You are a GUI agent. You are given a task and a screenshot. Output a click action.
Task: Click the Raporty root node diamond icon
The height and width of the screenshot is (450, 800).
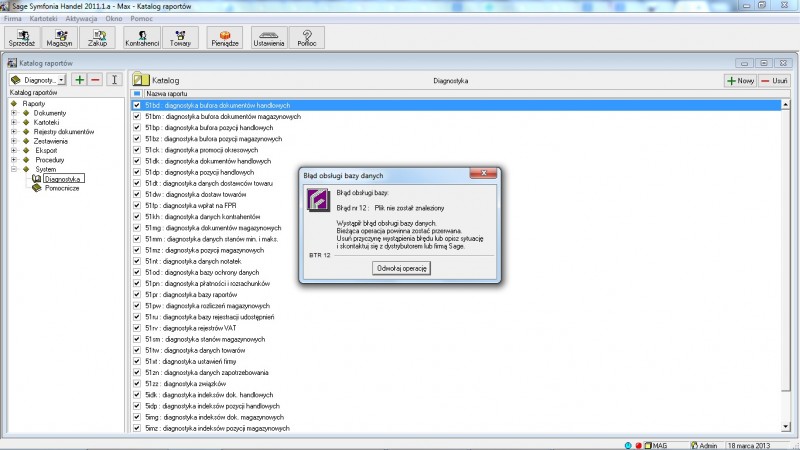14,104
